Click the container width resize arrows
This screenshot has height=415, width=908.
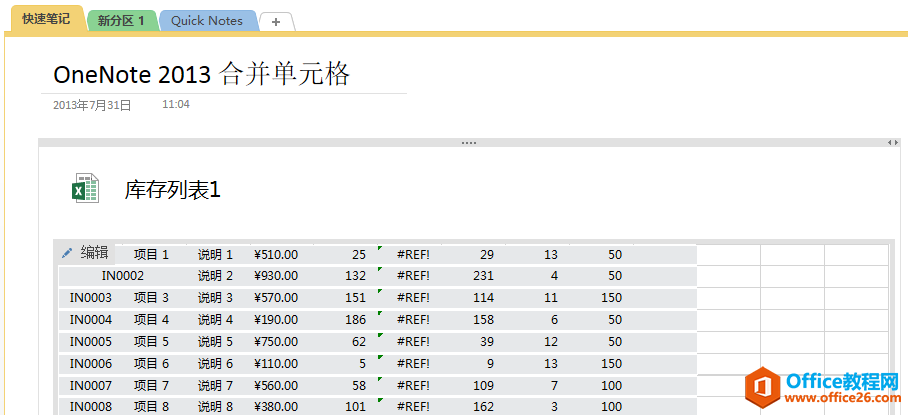point(893,143)
